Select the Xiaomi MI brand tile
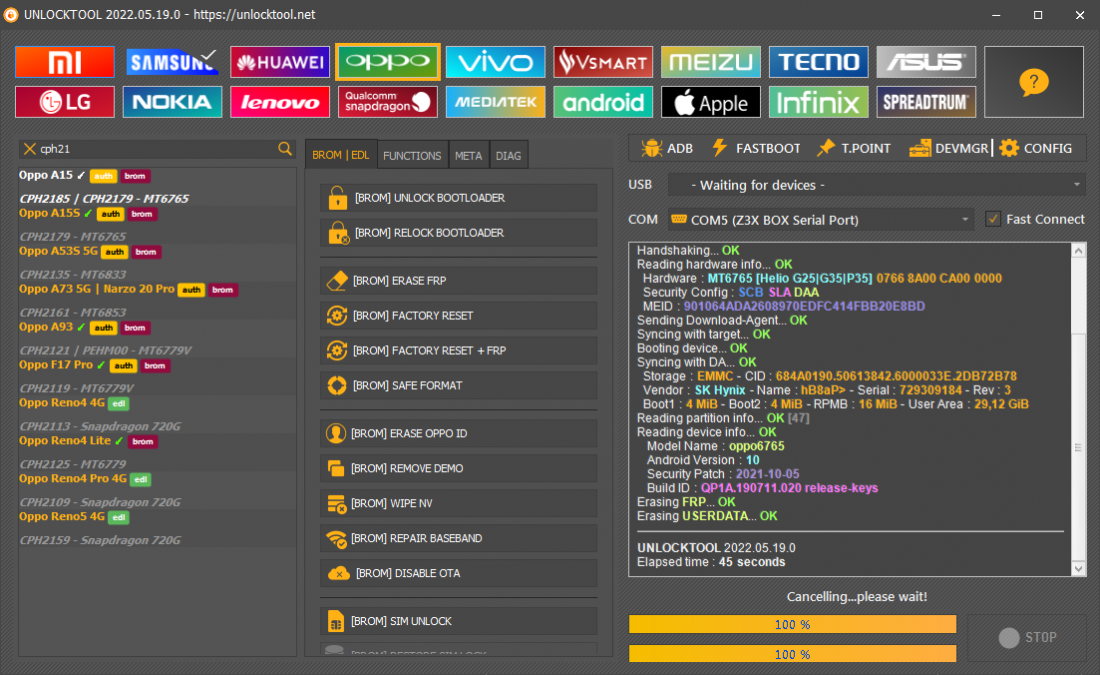 click(65, 62)
